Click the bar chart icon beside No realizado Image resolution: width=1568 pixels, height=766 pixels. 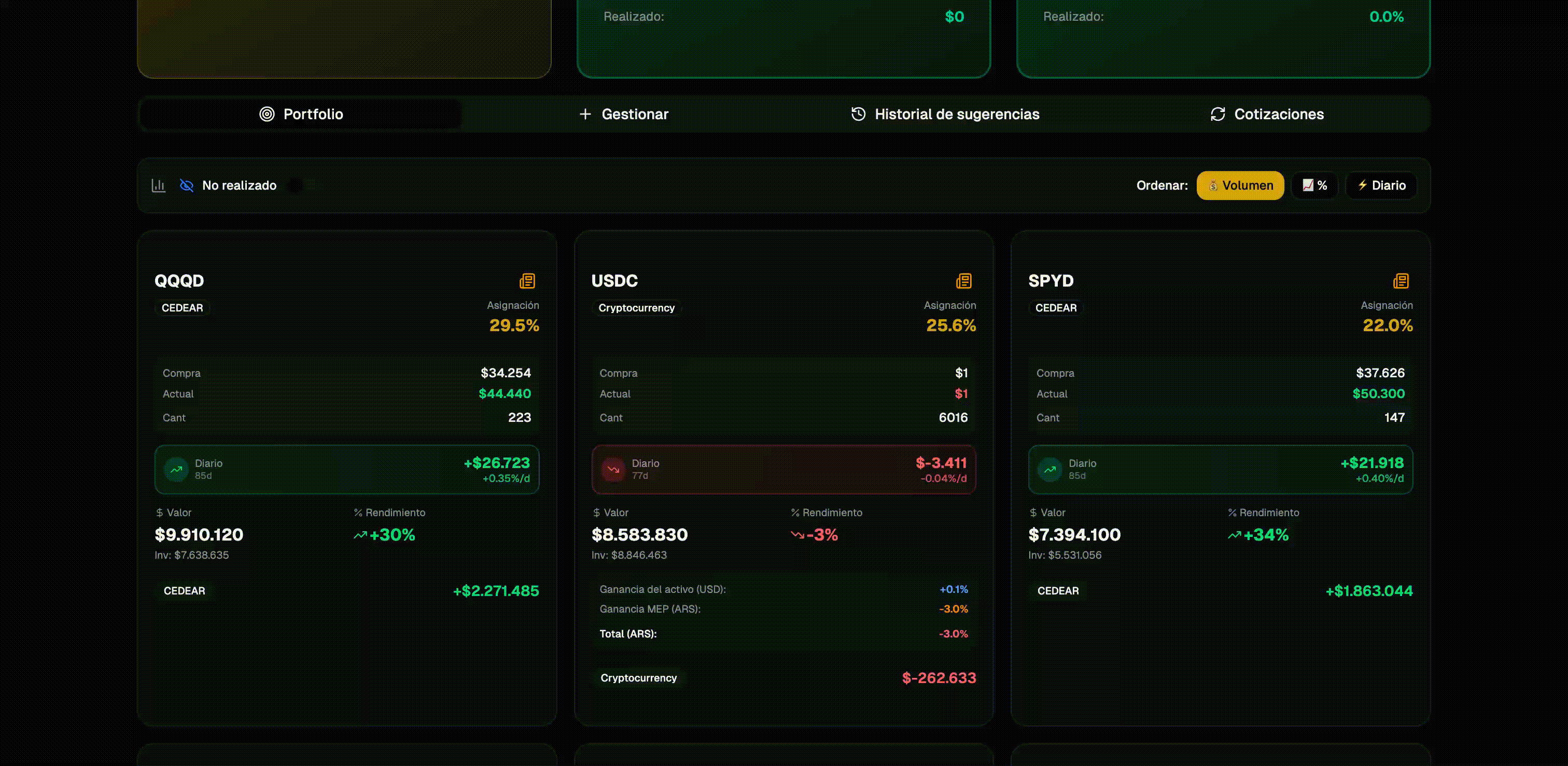tap(159, 185)
